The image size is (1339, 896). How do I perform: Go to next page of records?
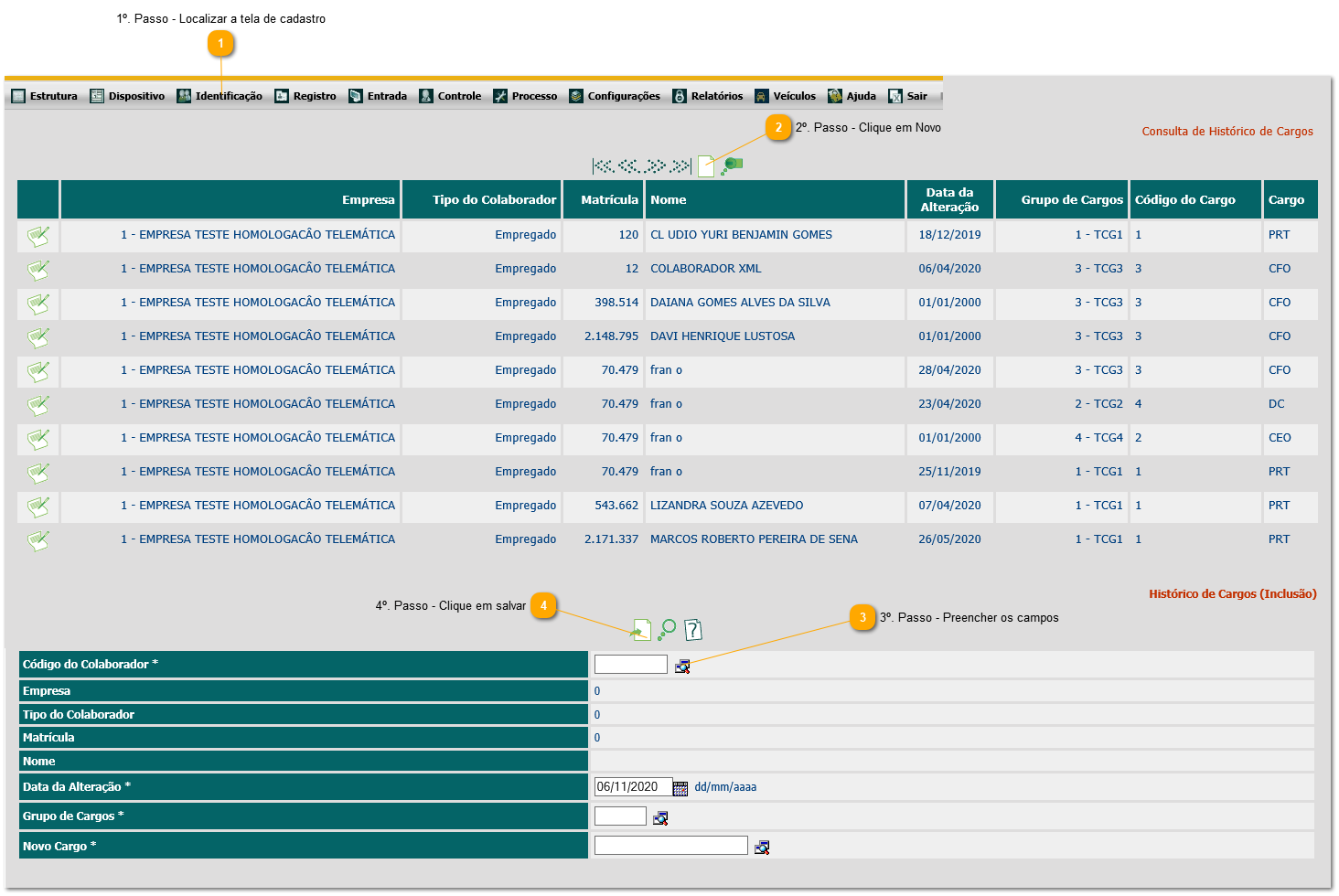[x=655, y=165]
